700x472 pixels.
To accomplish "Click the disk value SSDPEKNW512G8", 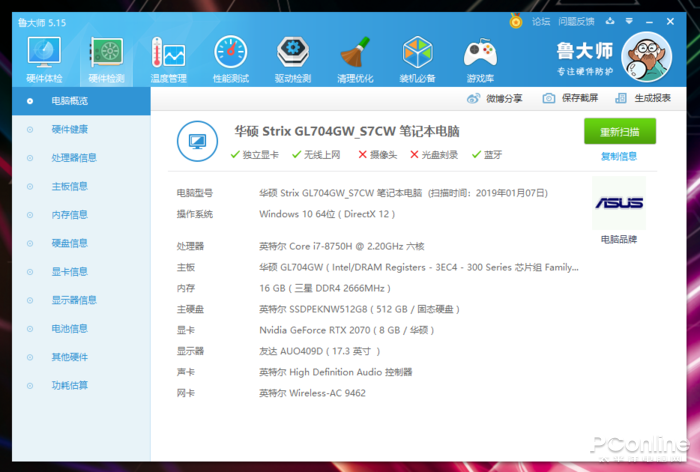I will pyautogui.click(x=359, y=309).
